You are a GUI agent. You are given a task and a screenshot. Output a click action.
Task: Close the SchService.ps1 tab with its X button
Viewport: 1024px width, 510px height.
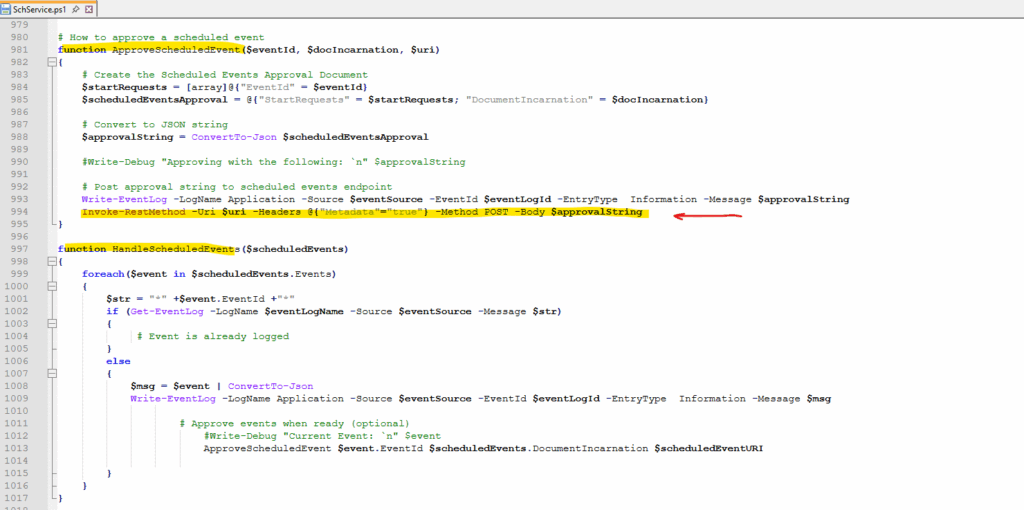tap(89, 10)
